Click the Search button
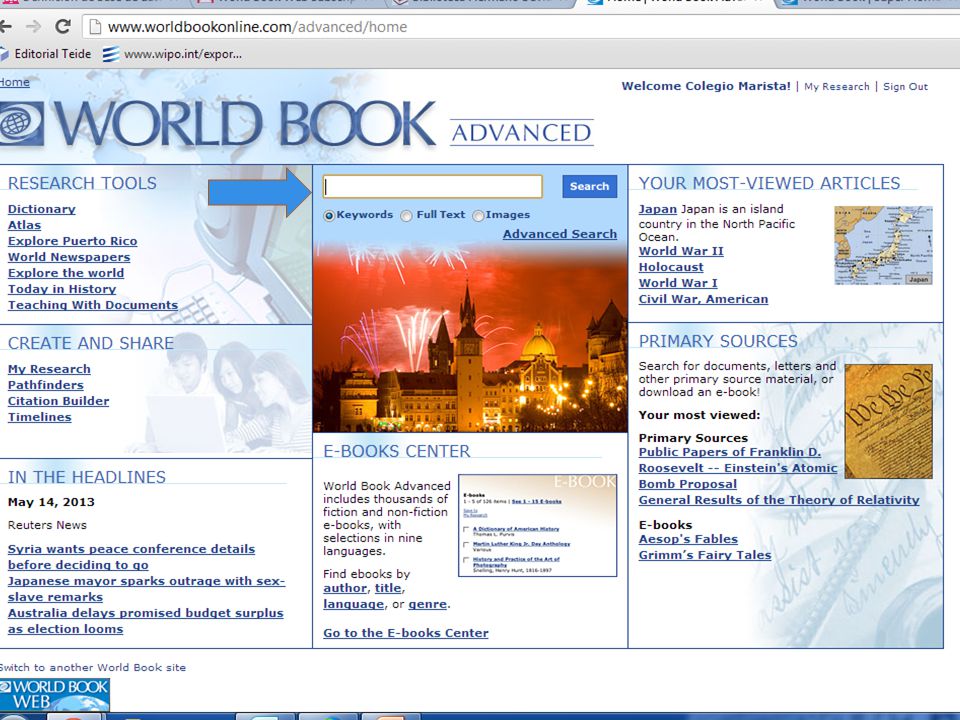Screen dimensions: 960x720 coord(590,186)
